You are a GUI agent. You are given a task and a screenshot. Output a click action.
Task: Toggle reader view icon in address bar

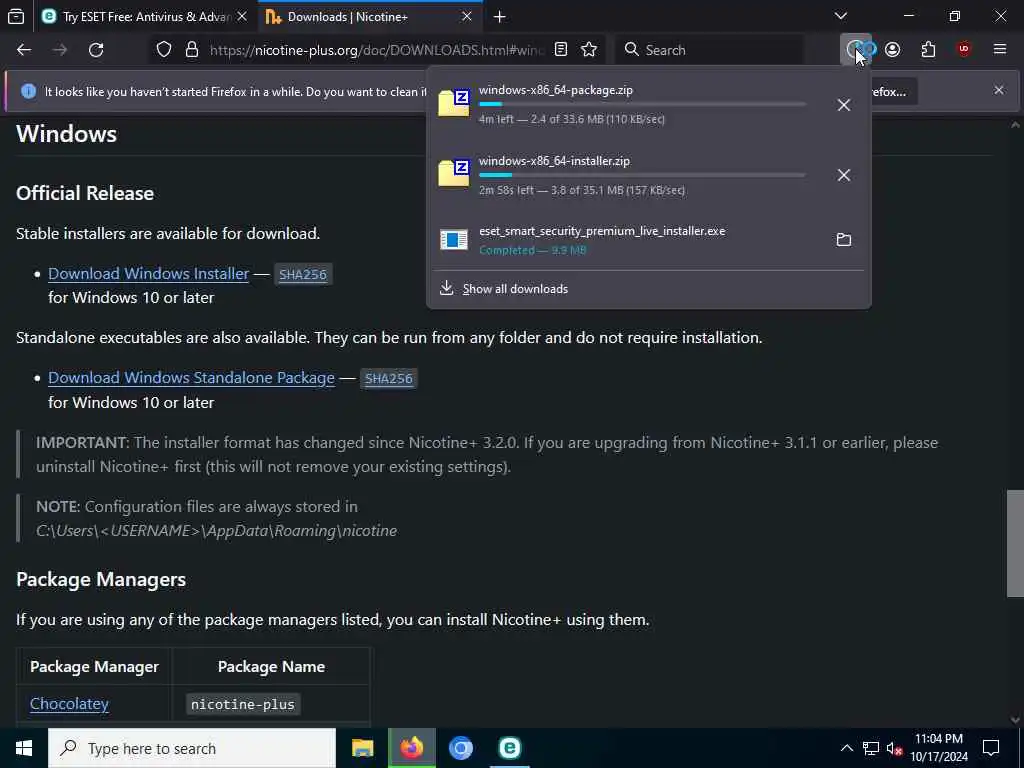(560, 50)
